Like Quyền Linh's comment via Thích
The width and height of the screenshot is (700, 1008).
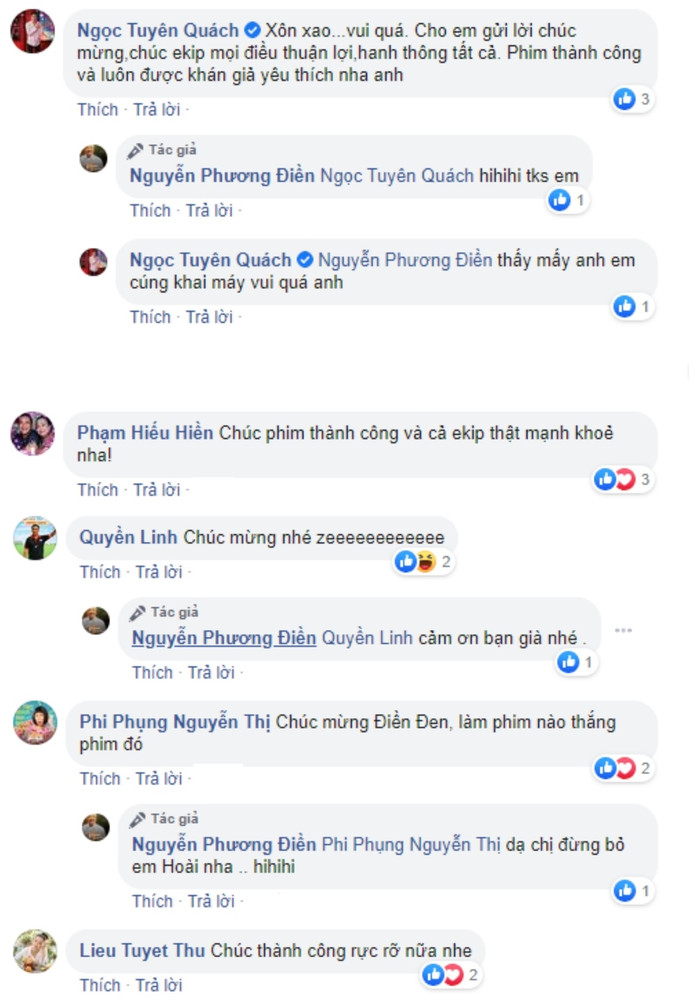coord(100,572)
